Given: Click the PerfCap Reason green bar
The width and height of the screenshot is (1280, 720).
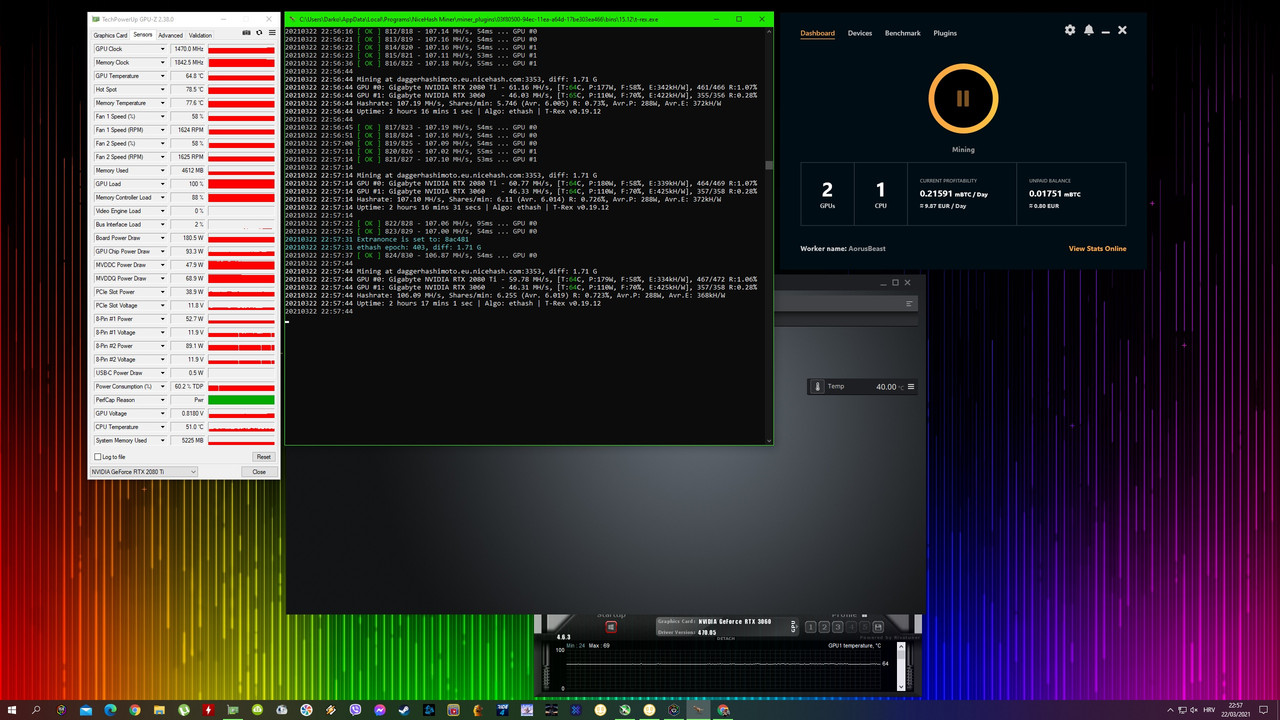Looking at the screenshot, I should pyautogui.click(x=241, y=400).
